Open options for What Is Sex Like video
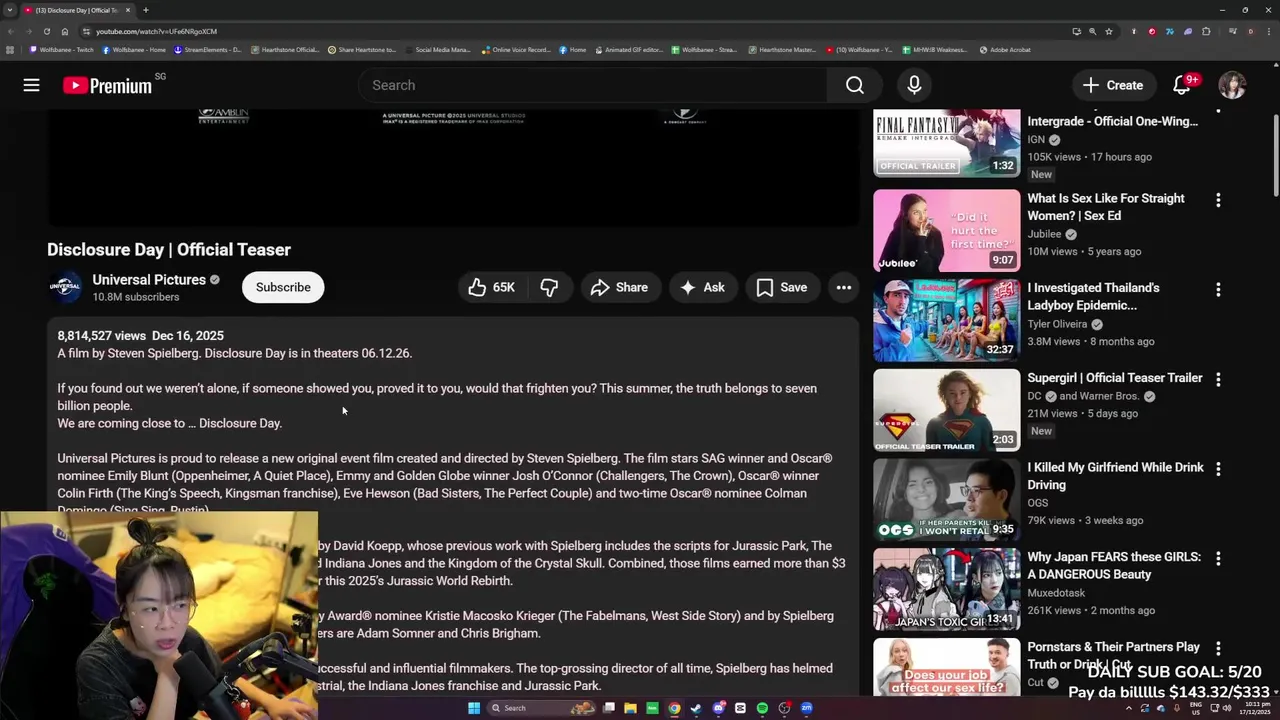Image resolution: width=1280 pixels, height=720 pixels. (x=1218, y=200)
